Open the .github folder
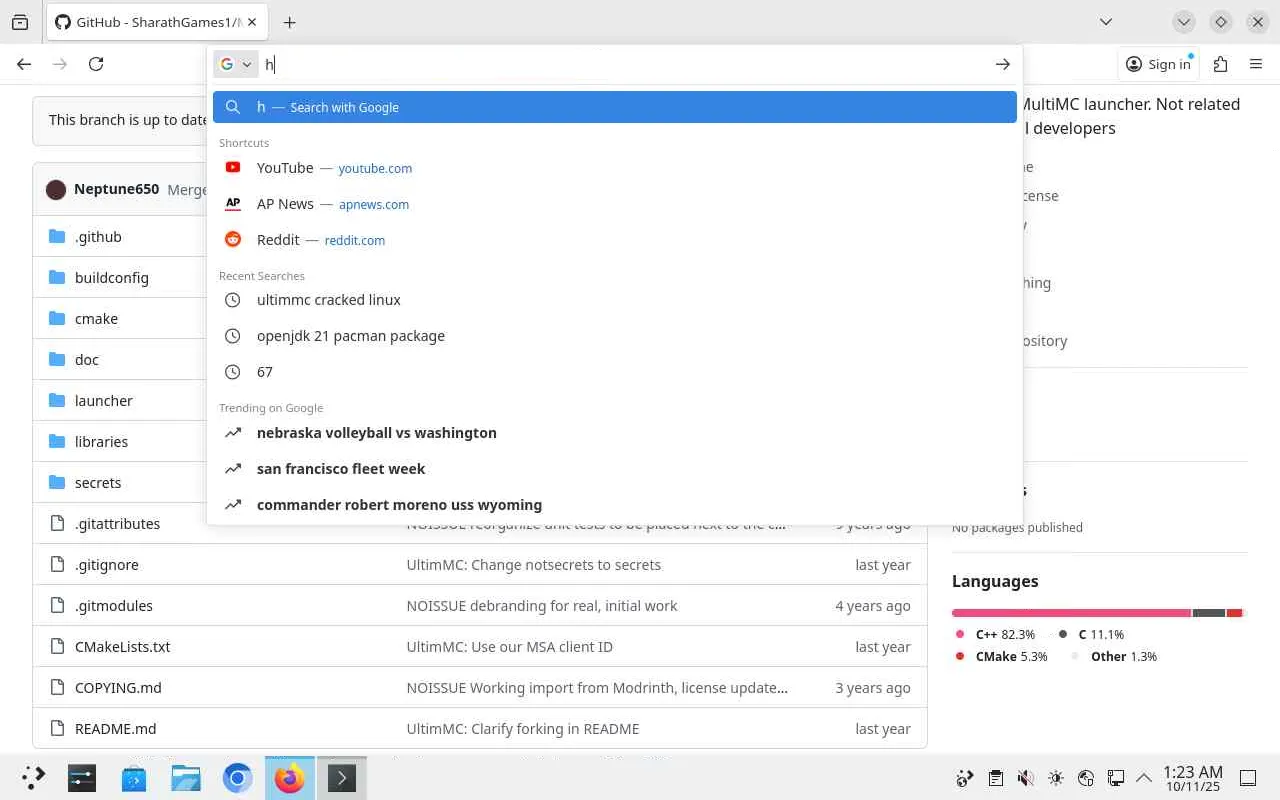Viewport: 1280px width, 800px height. pos(98,237)
